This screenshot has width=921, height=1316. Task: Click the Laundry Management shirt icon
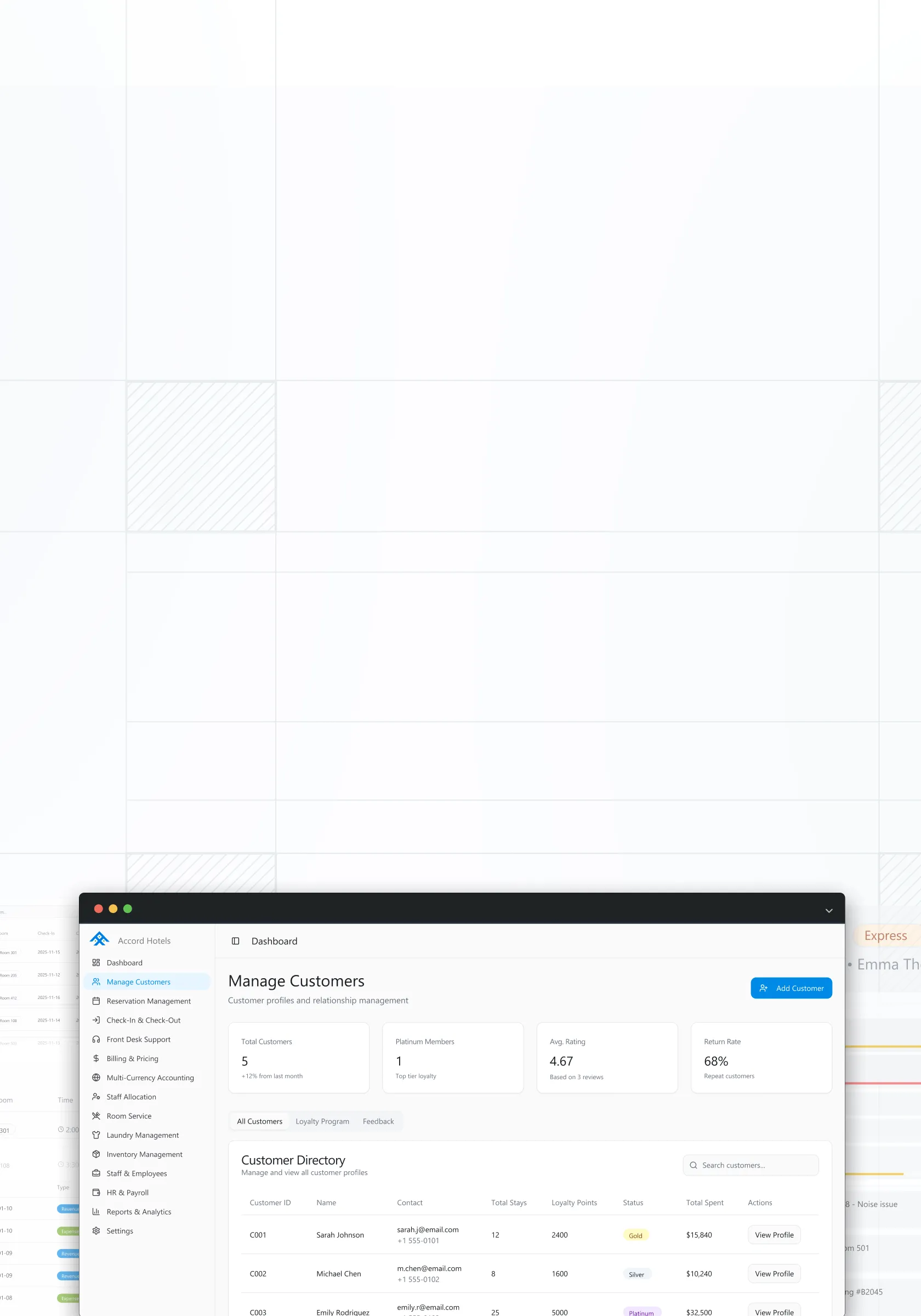pyautogui.click(x=96, y=1135)
